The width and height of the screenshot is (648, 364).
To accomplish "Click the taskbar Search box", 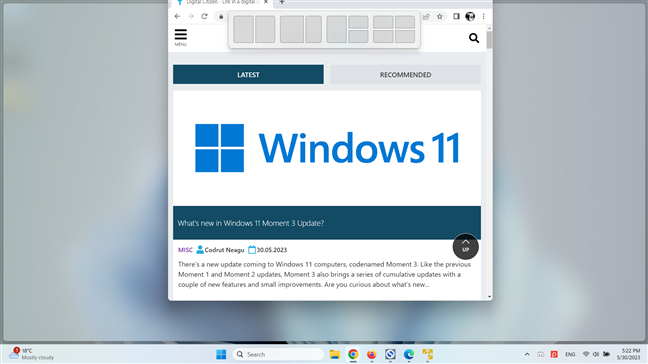I will [x=279, y=354].
